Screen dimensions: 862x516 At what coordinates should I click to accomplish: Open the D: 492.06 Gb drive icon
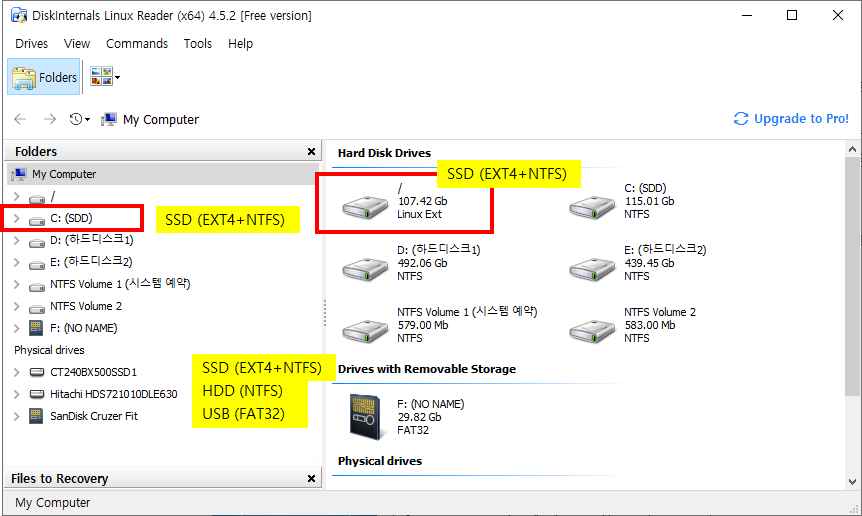pyautogui.click(x=366, y=269)
